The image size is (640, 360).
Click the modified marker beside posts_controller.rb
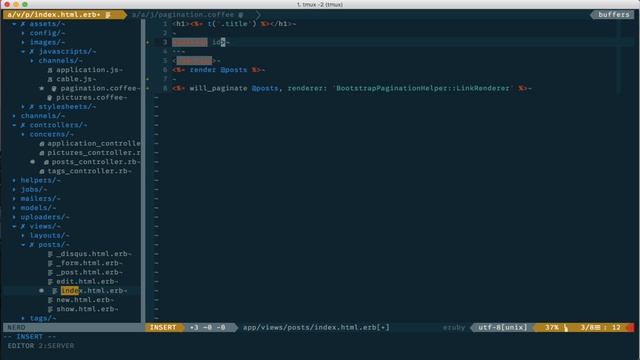pos(33,162)
